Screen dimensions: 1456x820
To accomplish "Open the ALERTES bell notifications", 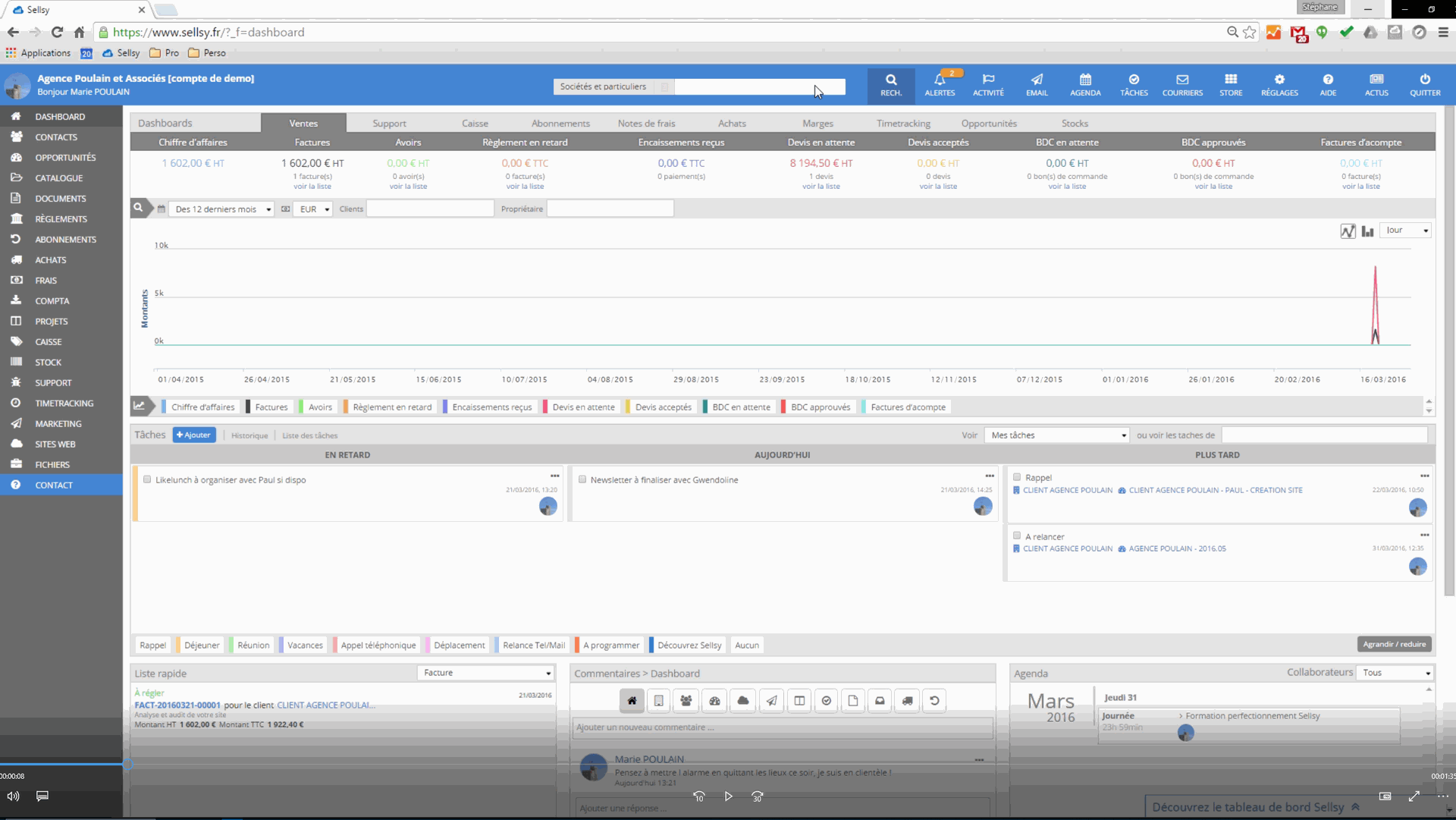I will (940, 85).
